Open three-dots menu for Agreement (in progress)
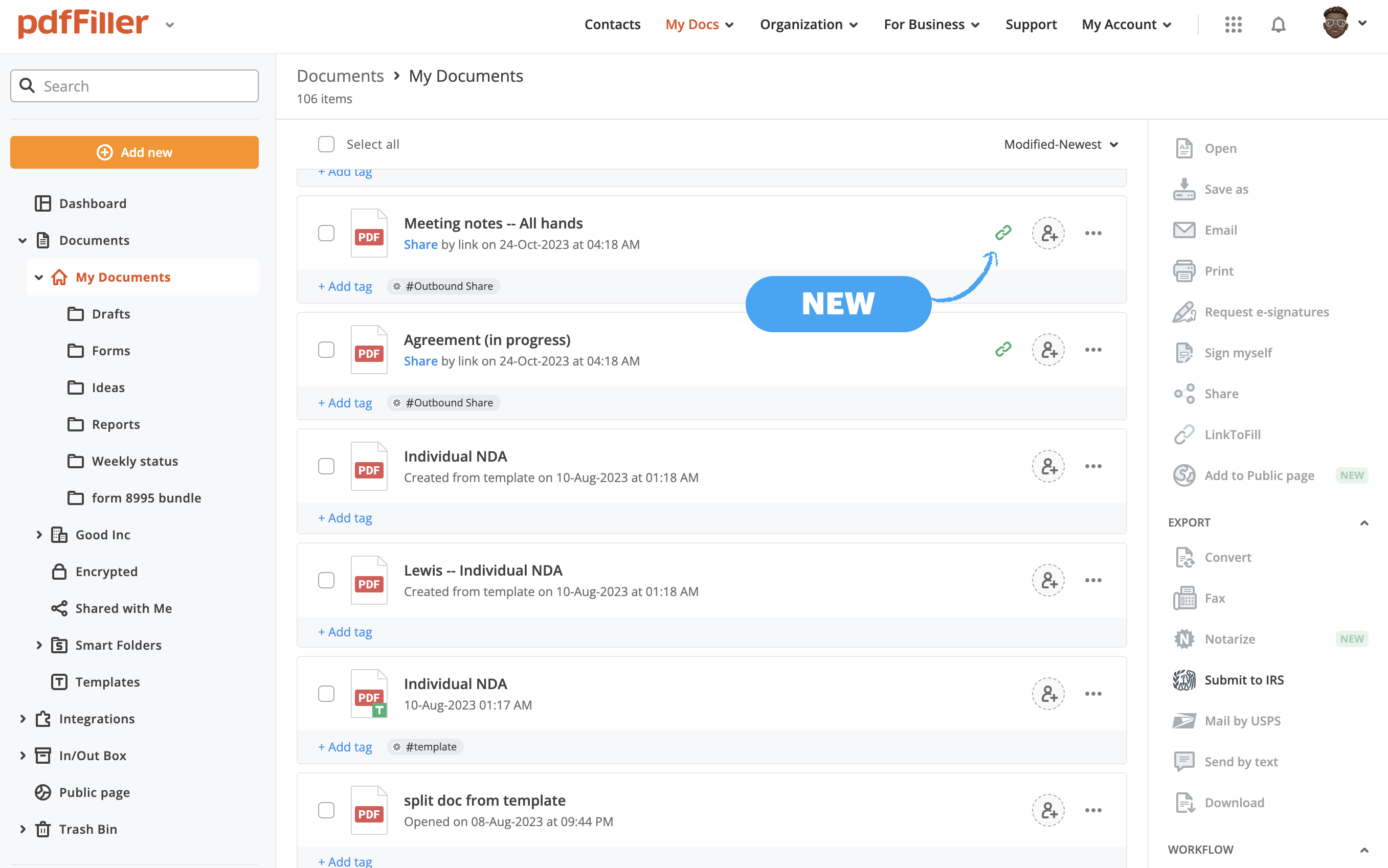 [1093, 350]
